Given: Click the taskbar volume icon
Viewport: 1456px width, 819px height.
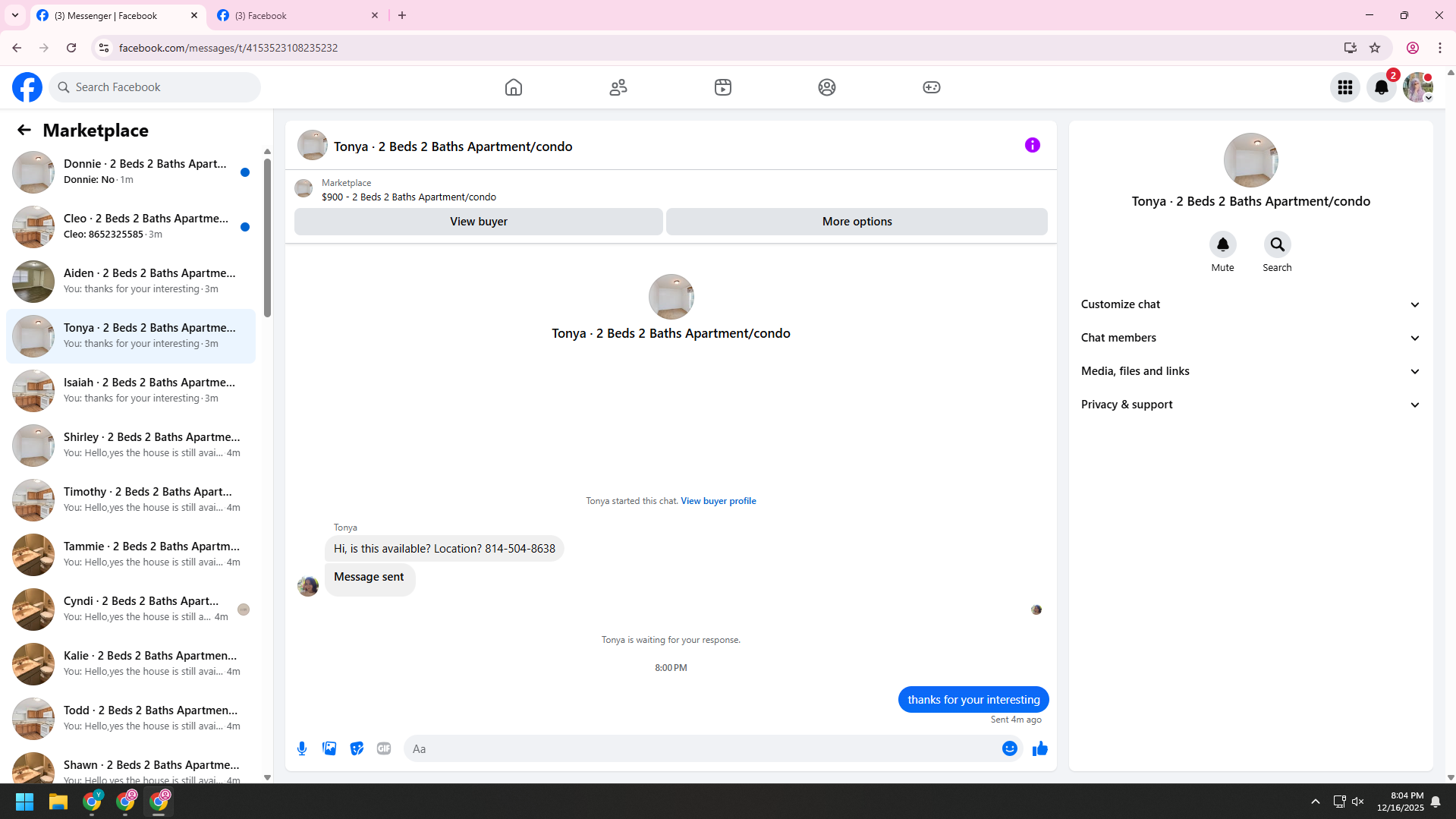Looking at the screenshot, I should (x=1358, y=802).
